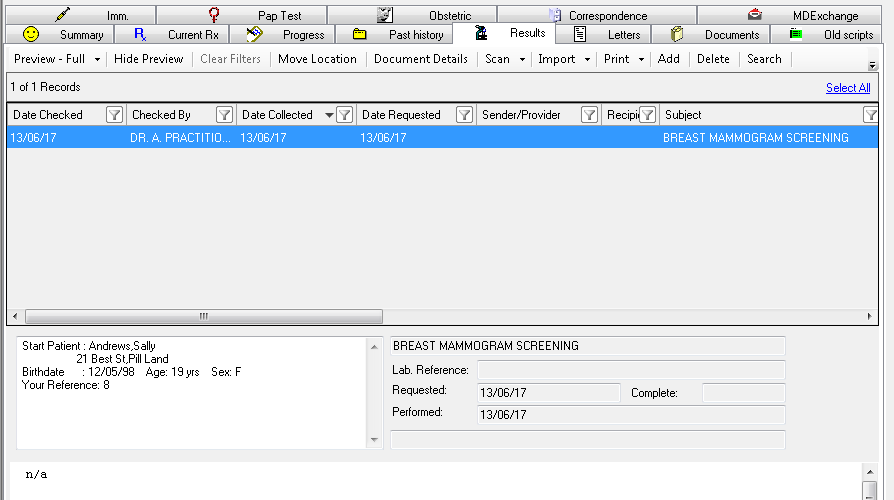Click the Past history folder icon
Viewport: 894px width, 500px height.
pyautogui.click(x=359, y=34)
